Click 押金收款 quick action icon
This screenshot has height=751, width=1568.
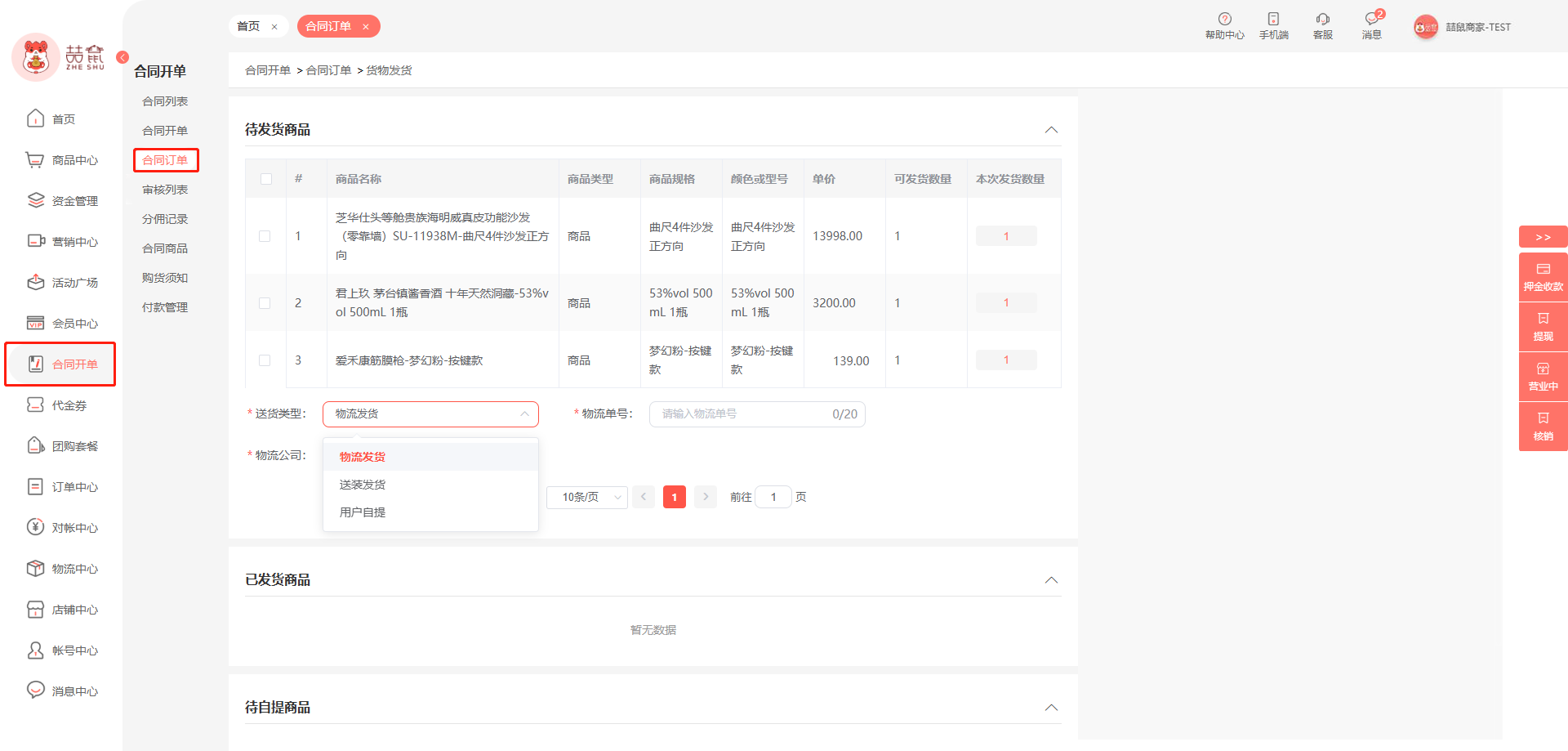click(x=1543, y=269)
